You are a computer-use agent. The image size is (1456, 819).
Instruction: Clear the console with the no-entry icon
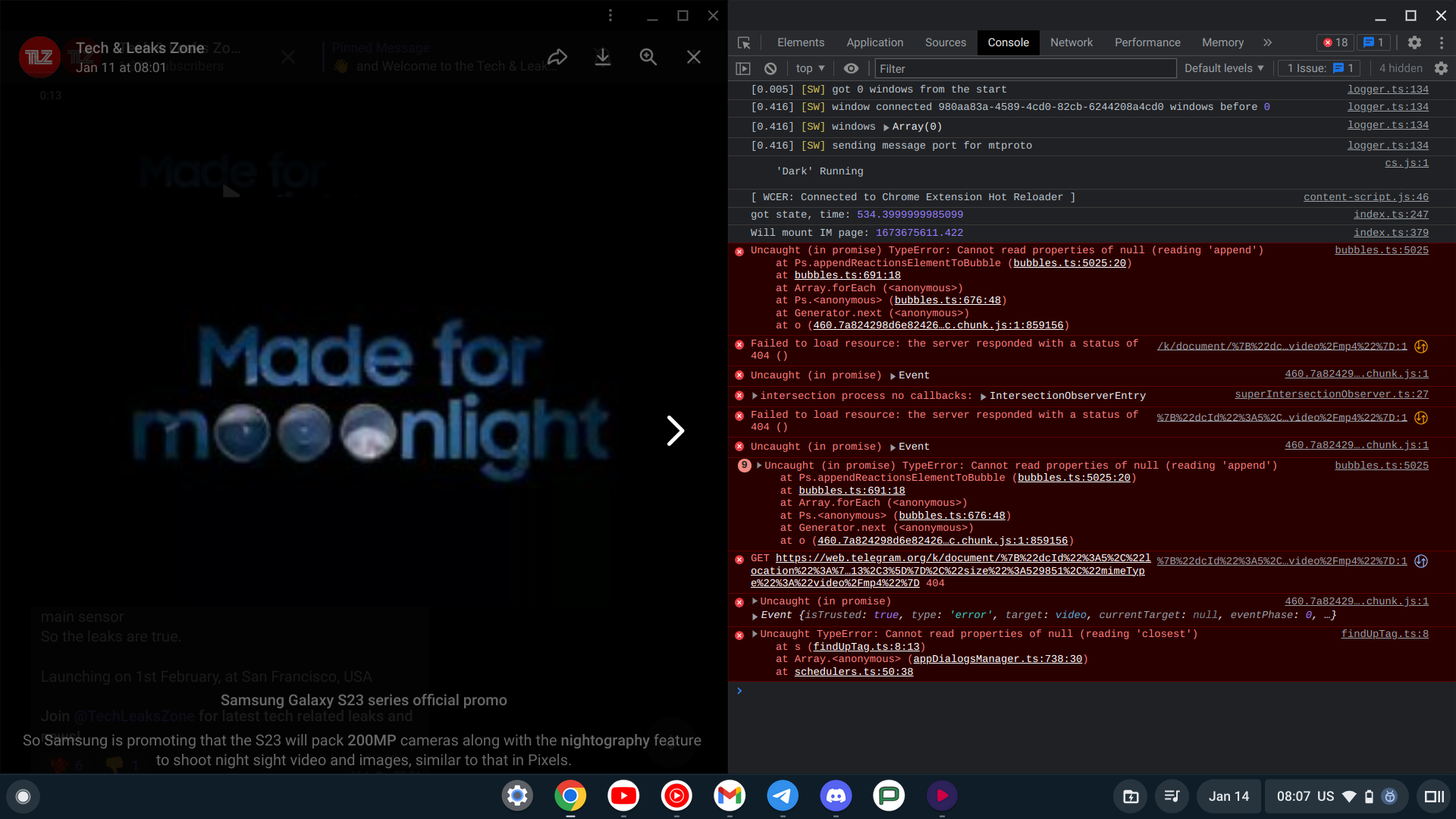(770, 68)
